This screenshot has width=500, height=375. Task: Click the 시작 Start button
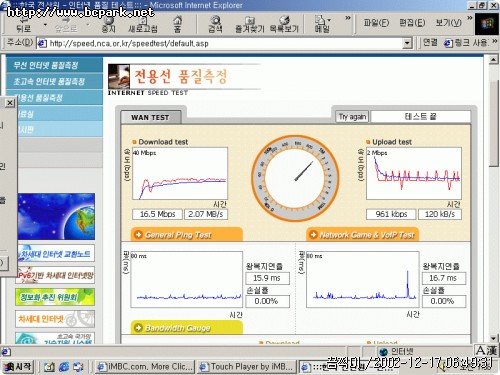[x=18, y=367]
